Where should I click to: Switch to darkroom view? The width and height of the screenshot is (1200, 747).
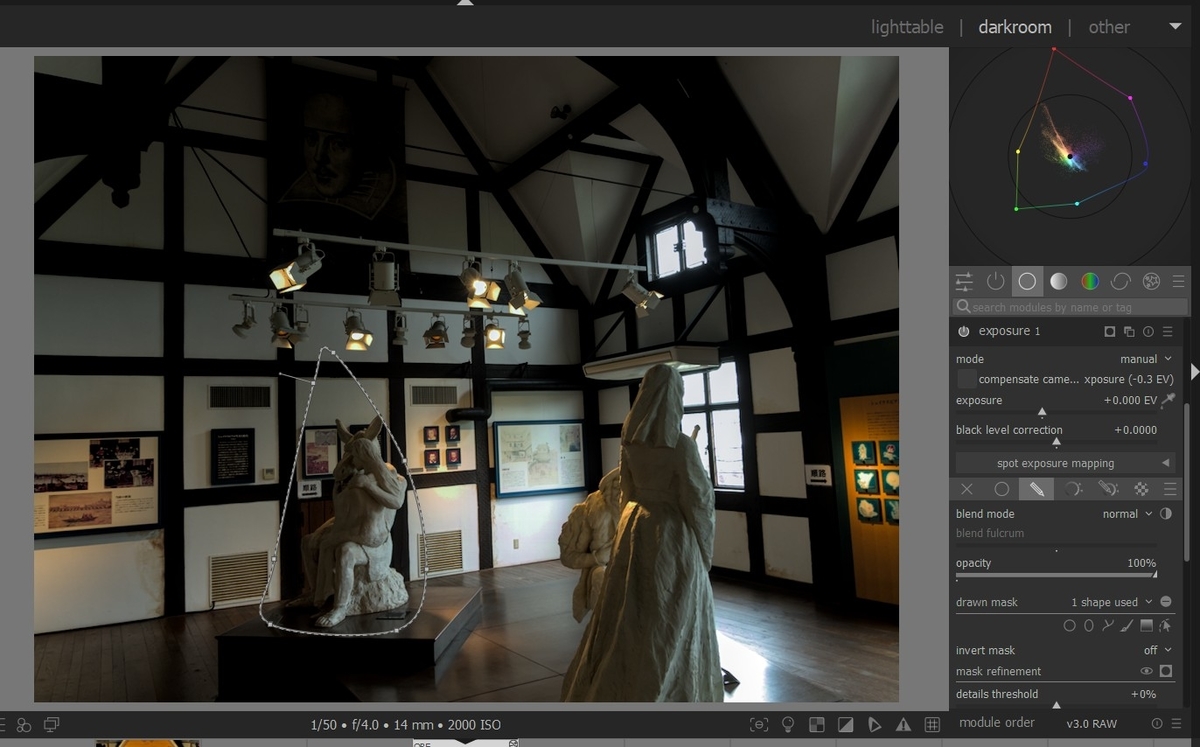[x=1015, y=27]
